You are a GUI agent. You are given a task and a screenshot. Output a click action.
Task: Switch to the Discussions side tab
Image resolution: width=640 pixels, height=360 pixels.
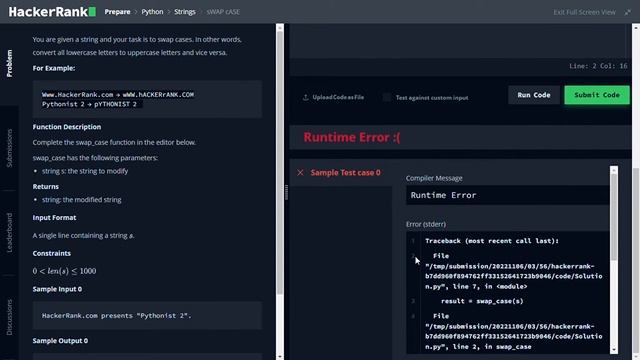tap(9, 317)
